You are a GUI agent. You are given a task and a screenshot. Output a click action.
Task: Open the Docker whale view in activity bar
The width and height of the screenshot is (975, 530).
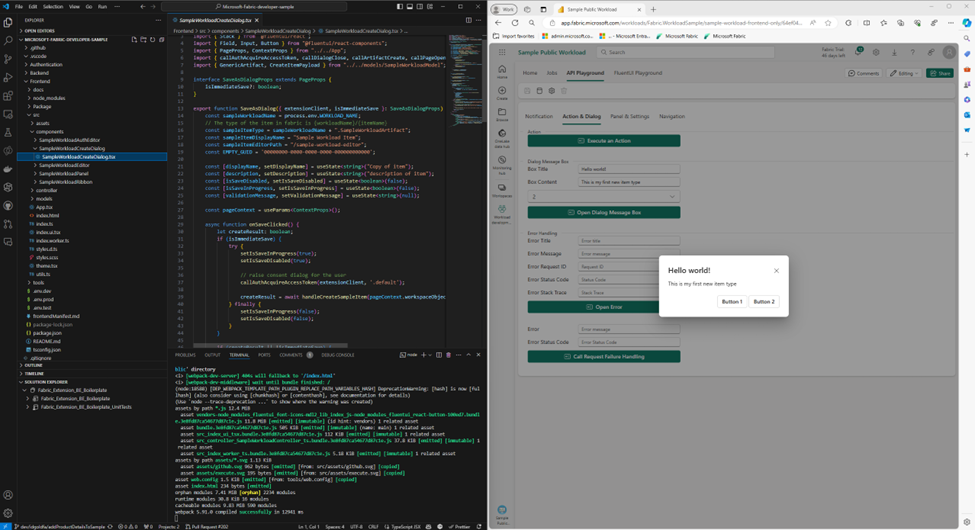8,169
